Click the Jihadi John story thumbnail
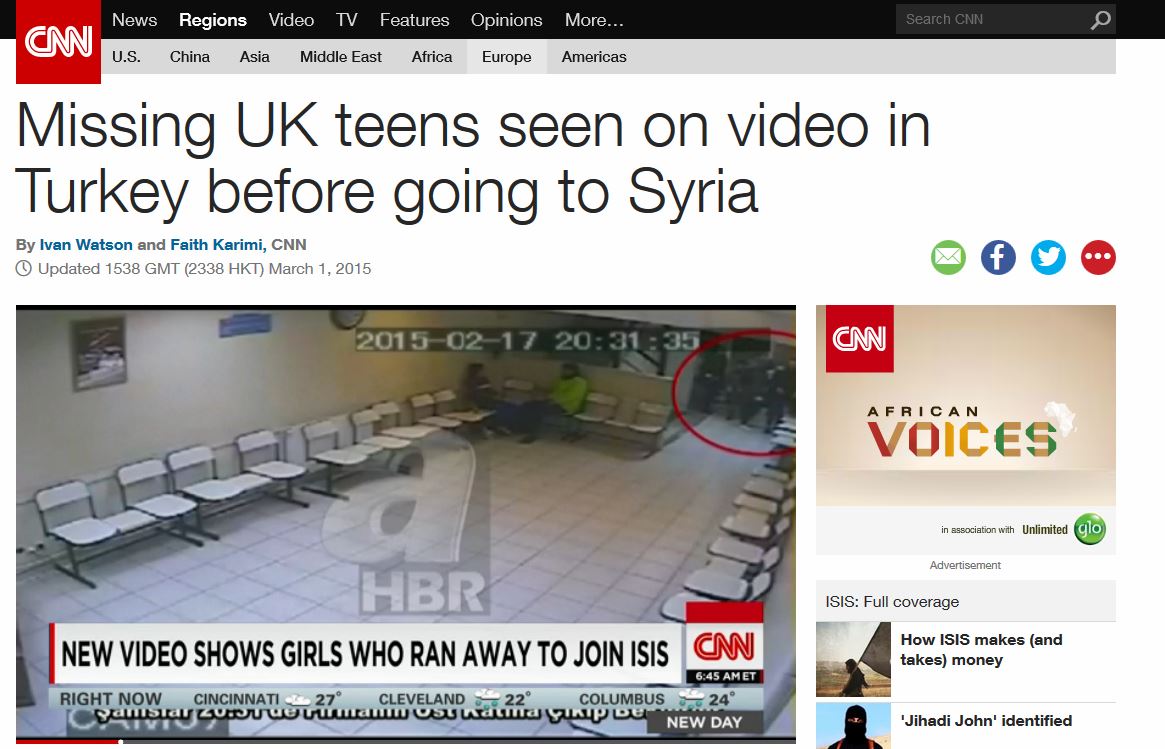This screenshot has height=749, width=1165. (x=853, y=726)
